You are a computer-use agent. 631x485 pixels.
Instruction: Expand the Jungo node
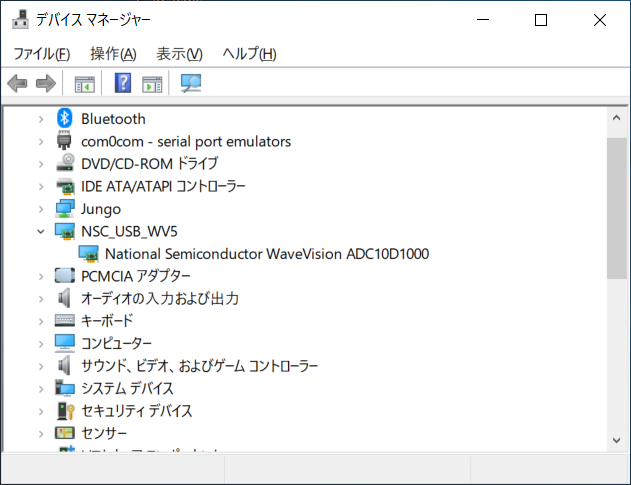pyautogui.click(x=41, y=209)
